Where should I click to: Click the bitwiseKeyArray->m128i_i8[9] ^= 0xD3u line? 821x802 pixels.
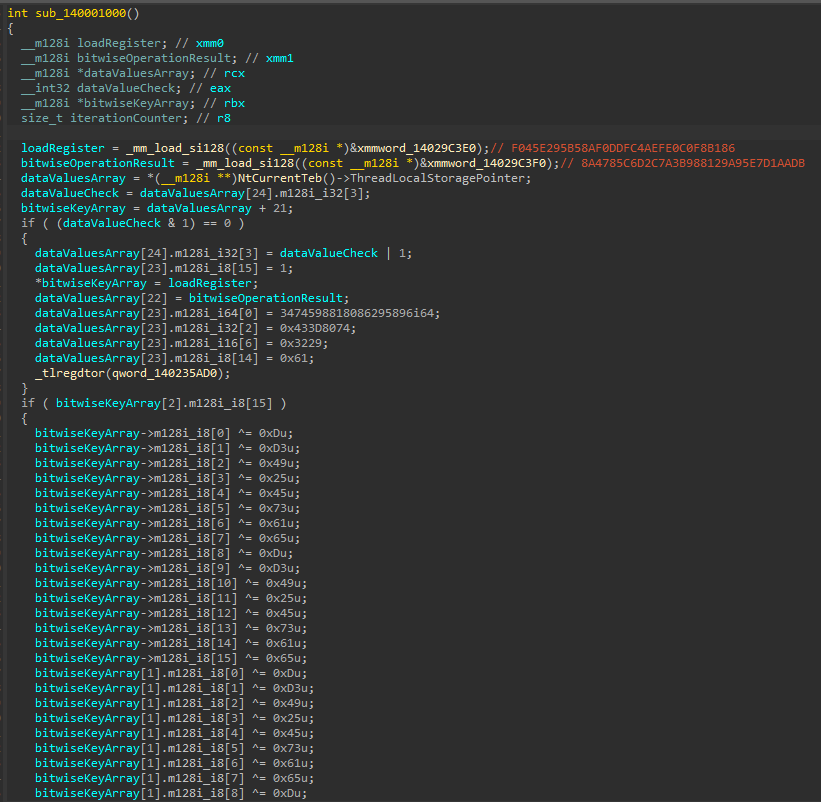point(168,569)
